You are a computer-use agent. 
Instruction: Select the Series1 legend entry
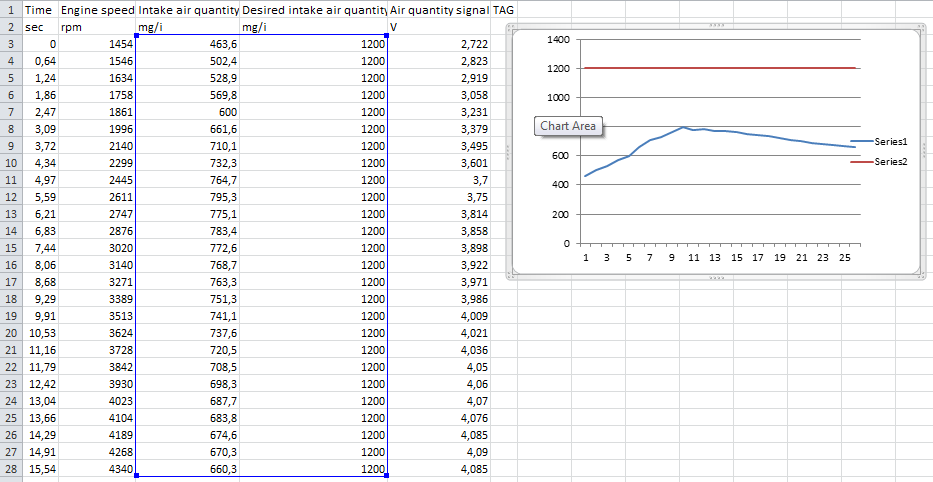(890, 143)
